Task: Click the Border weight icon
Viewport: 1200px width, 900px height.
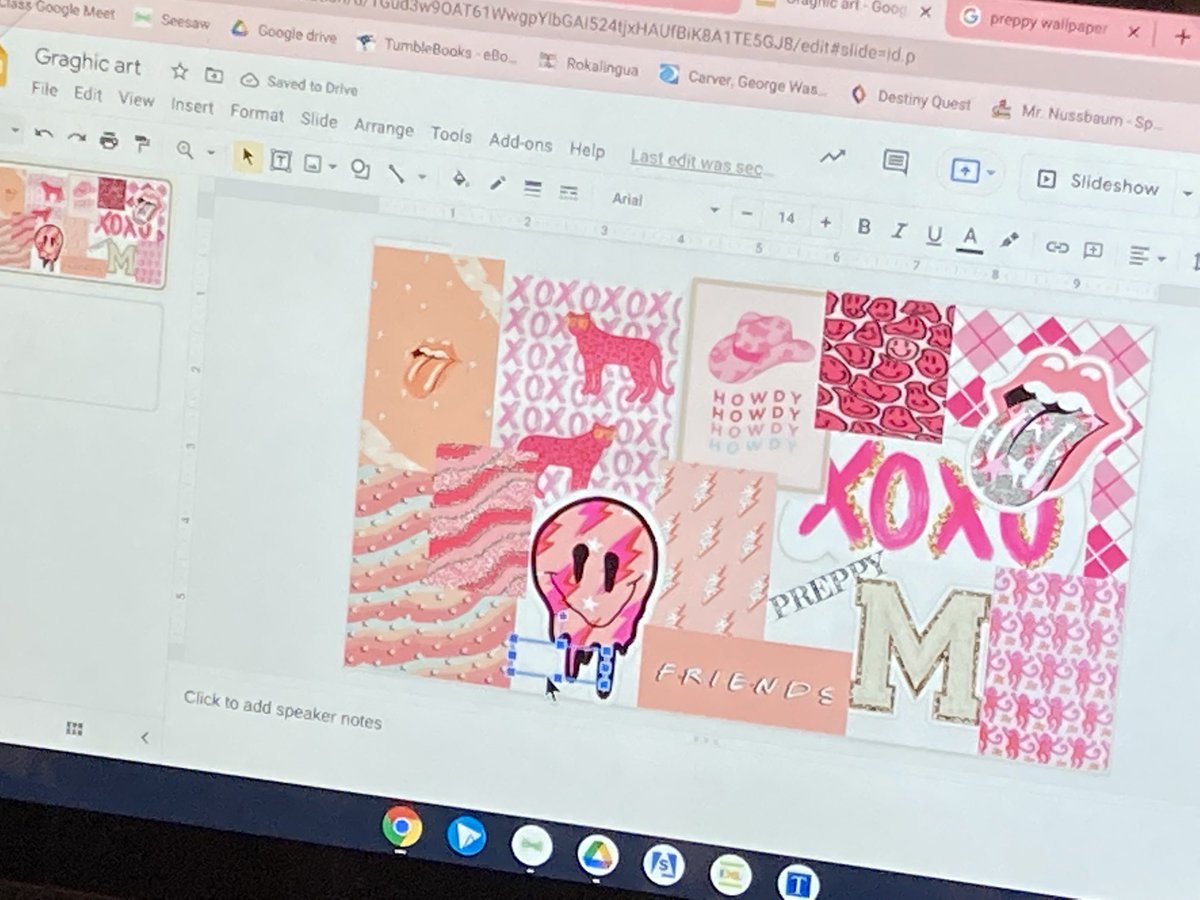Action: (533, 187)
